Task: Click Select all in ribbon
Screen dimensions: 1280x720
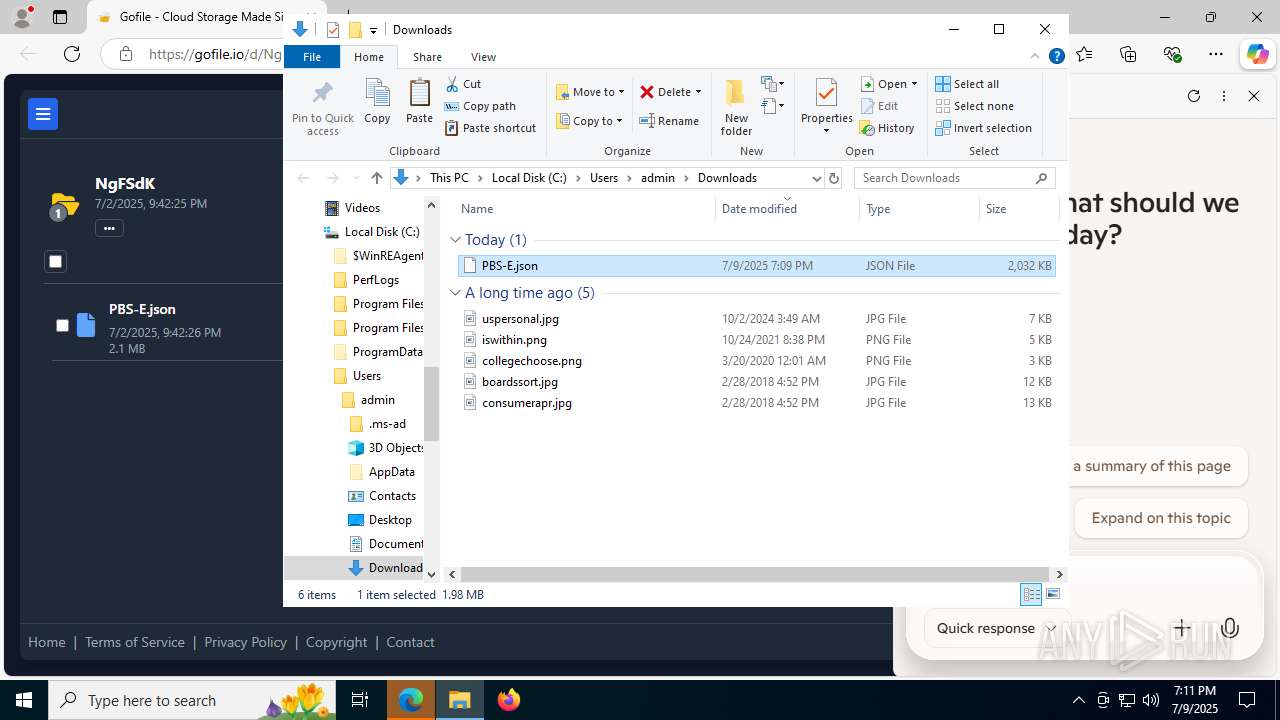Action: coord(967,84)
